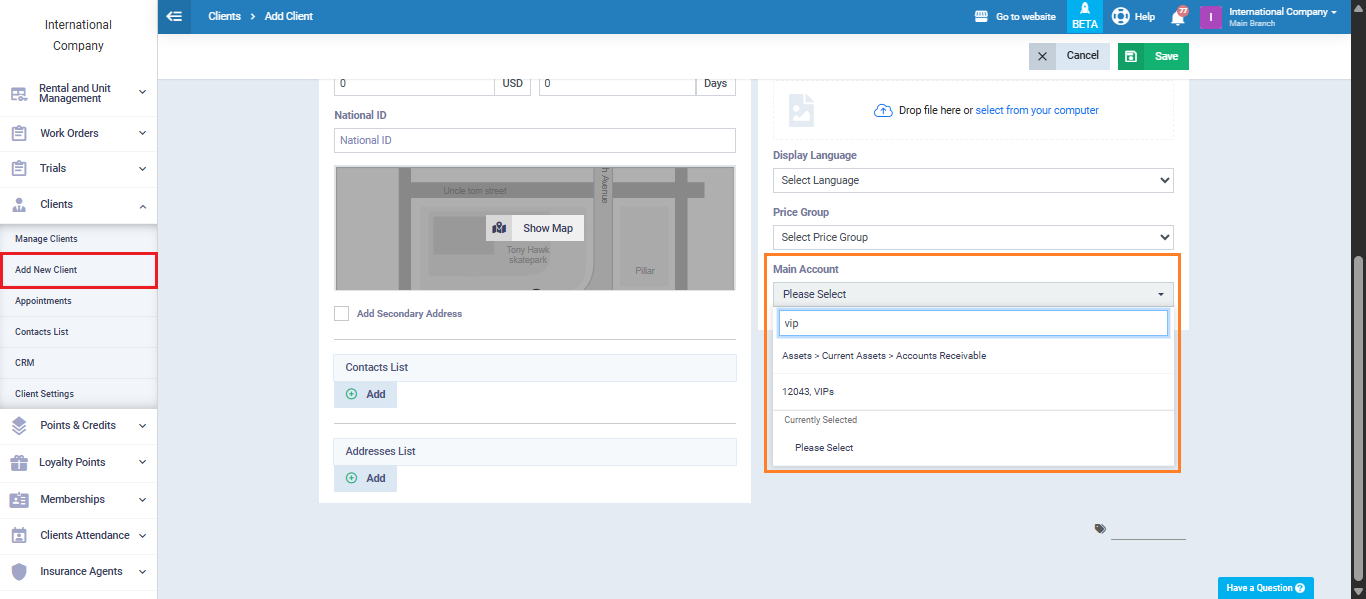Click select from your computer link

point(1037,110)
